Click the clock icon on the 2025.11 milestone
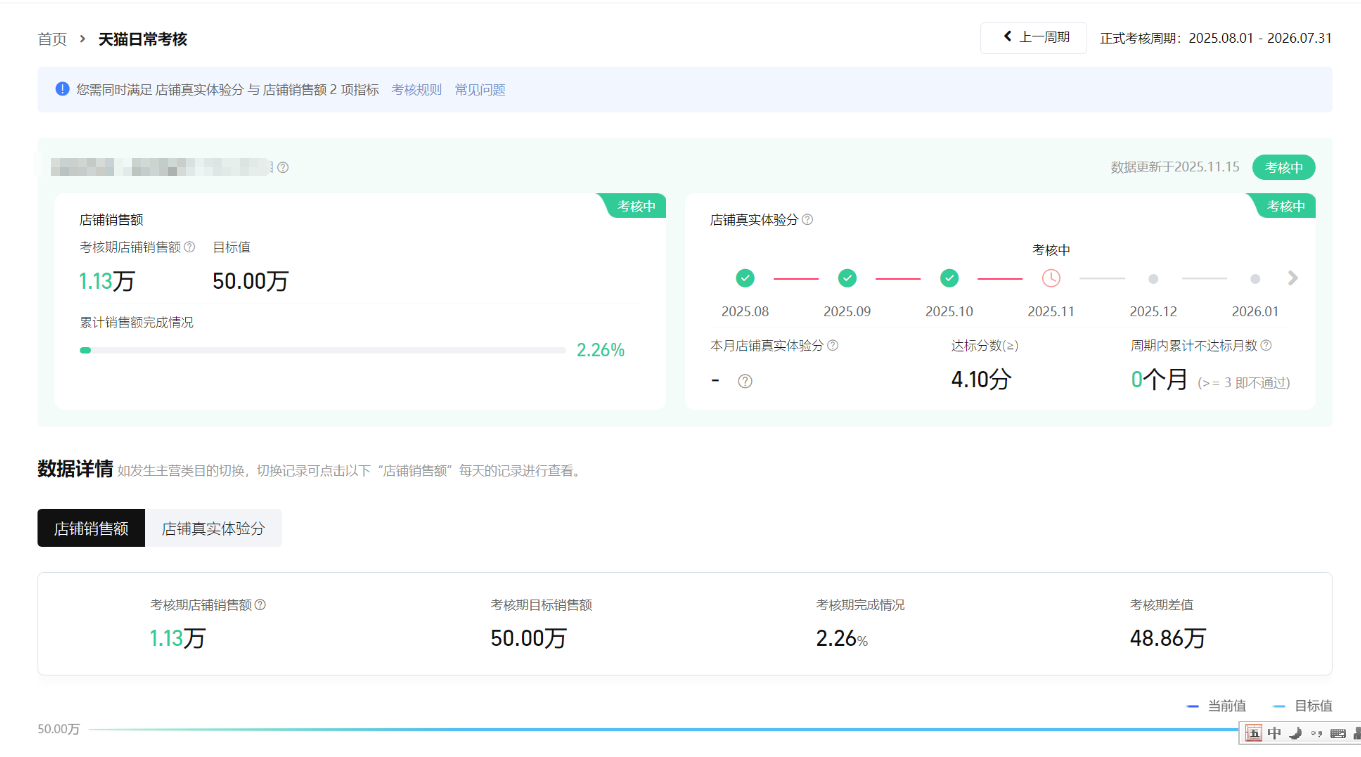The height and width of the screenshot is (757, 1361). pos(1051,278)
